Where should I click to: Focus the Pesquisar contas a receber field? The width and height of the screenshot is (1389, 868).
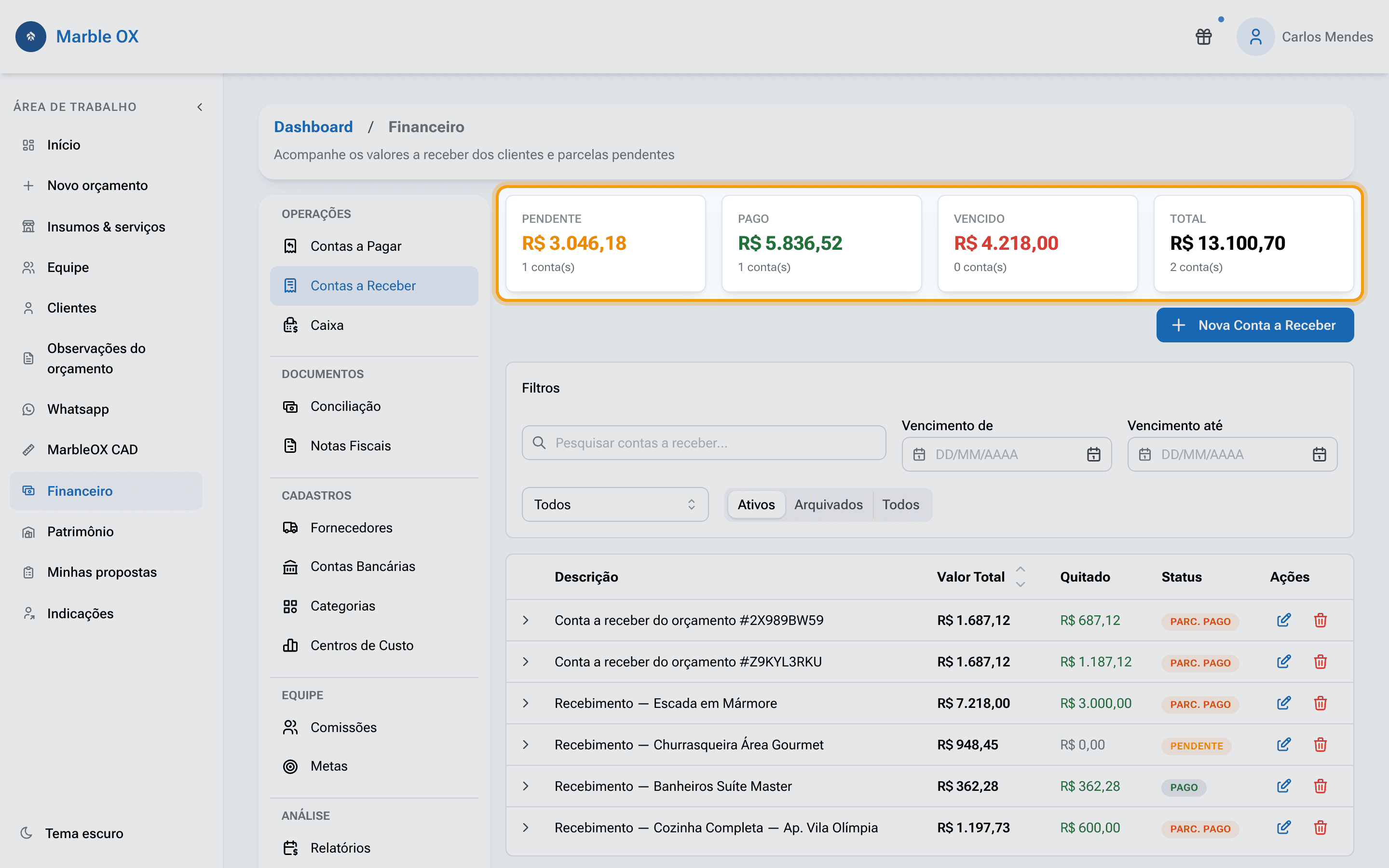tap(704, 443)
